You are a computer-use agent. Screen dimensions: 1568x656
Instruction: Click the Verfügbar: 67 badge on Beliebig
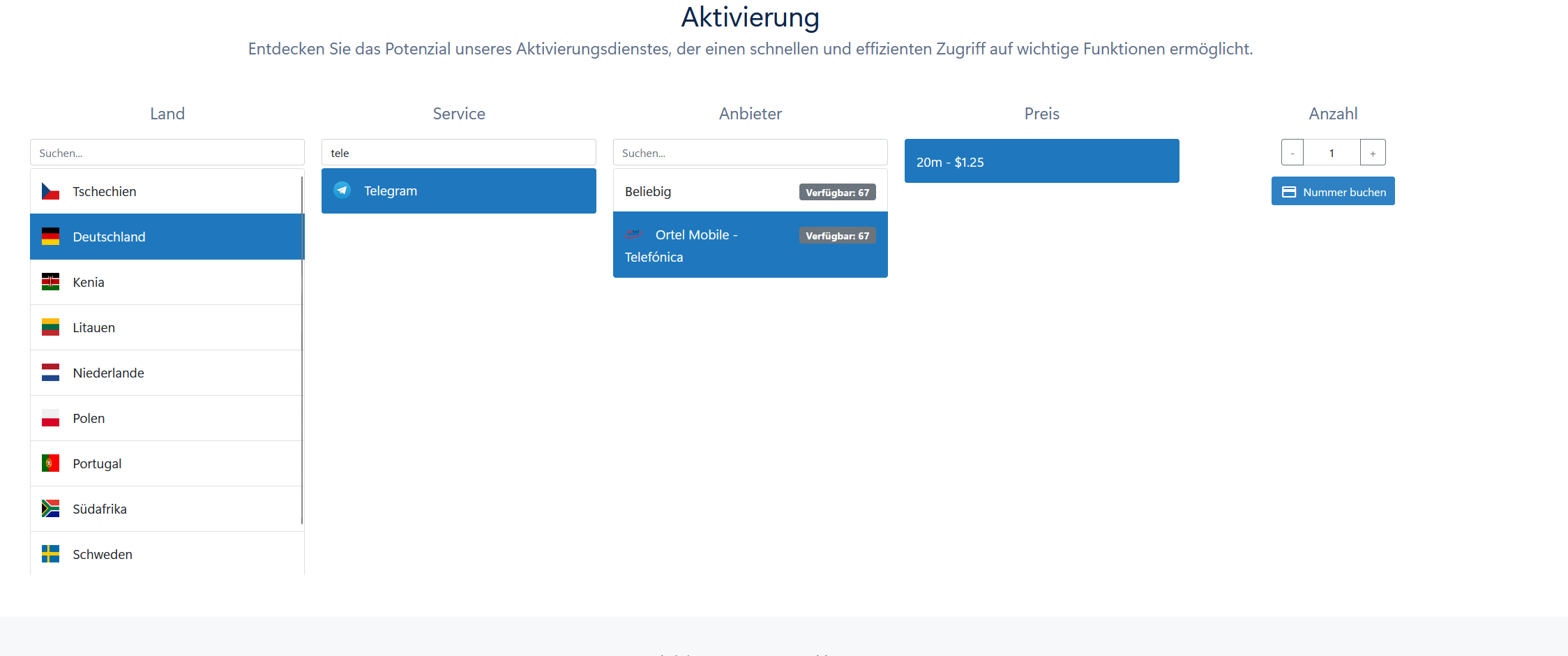click(x=837, y=193)
